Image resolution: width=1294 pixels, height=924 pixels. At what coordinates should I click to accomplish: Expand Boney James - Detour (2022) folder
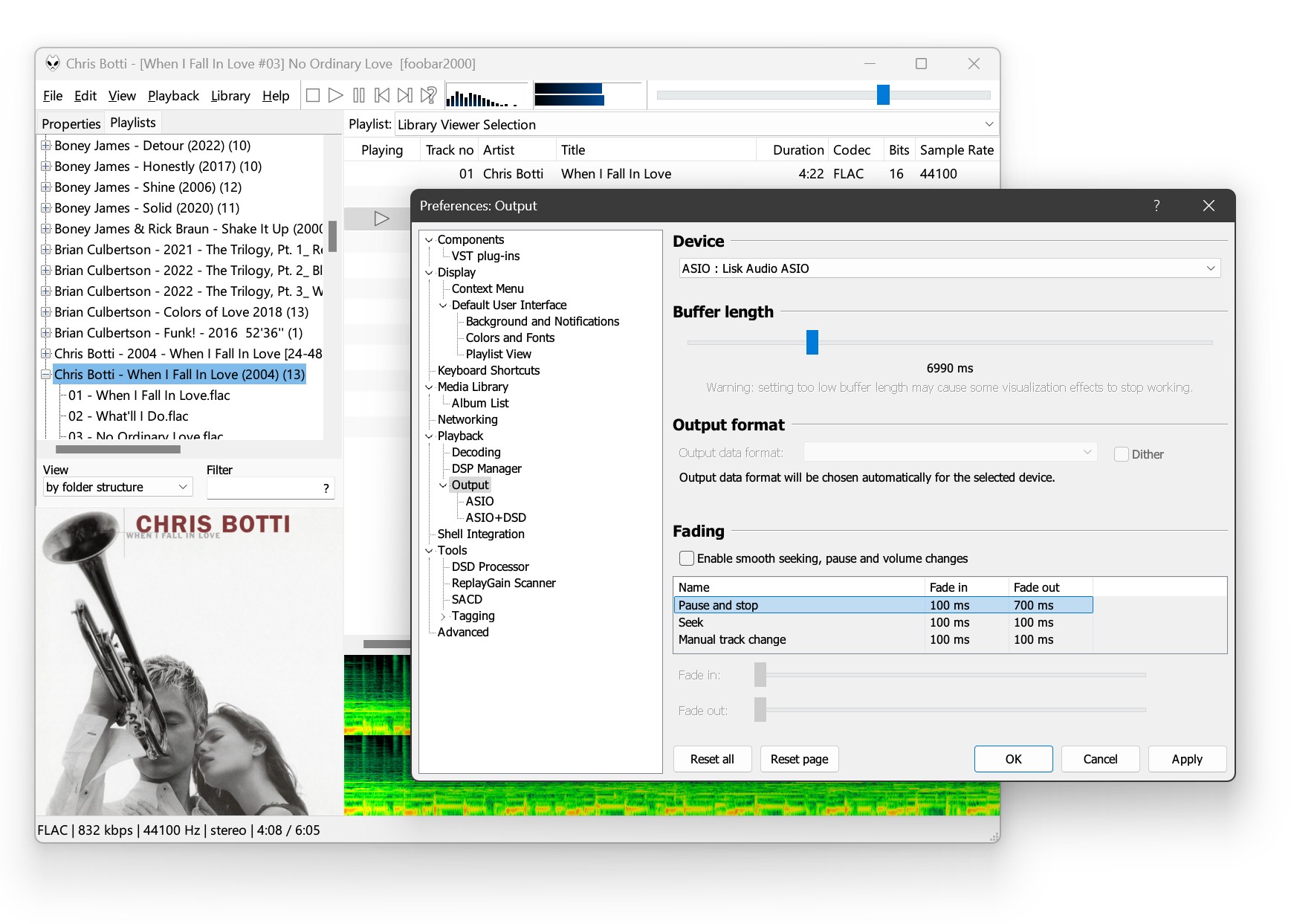click(x=45, y=145)
